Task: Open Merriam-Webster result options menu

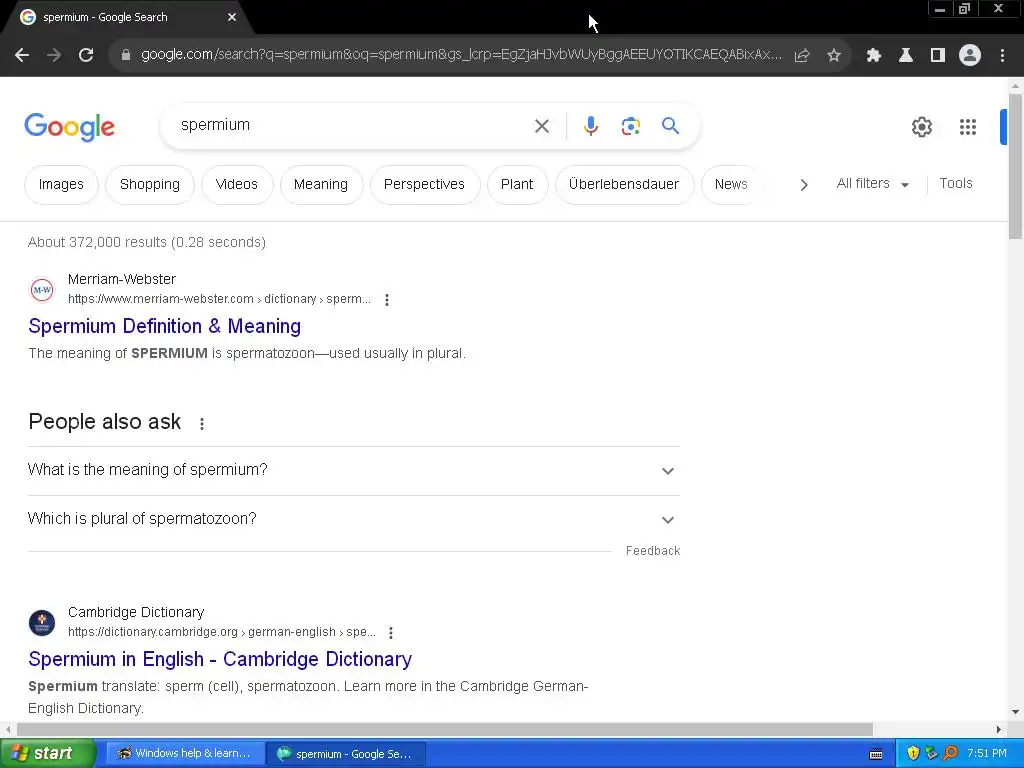Action: pyautogui.click(x=387, y=300)
